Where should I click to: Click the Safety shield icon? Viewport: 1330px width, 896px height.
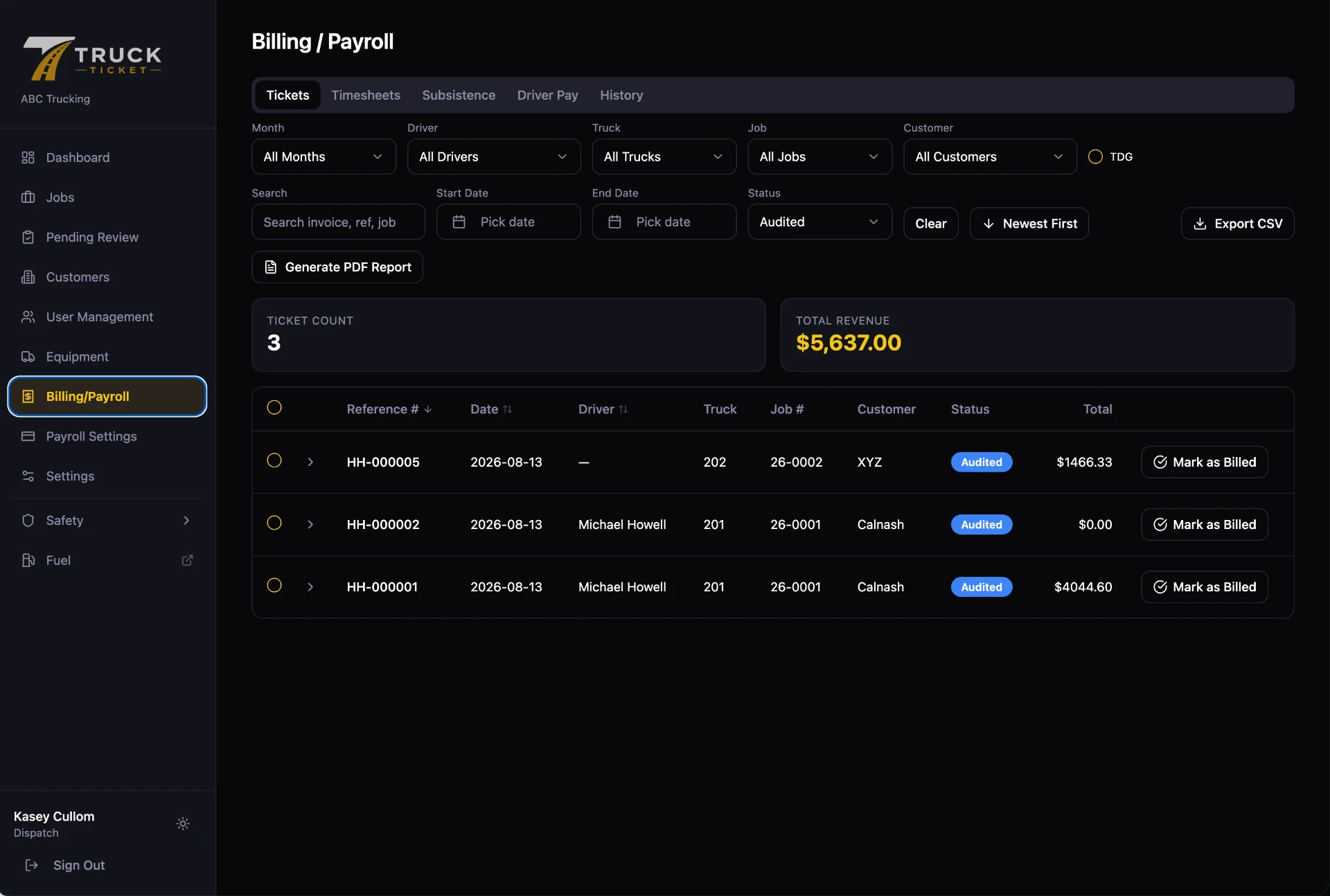tap(28, 520)
